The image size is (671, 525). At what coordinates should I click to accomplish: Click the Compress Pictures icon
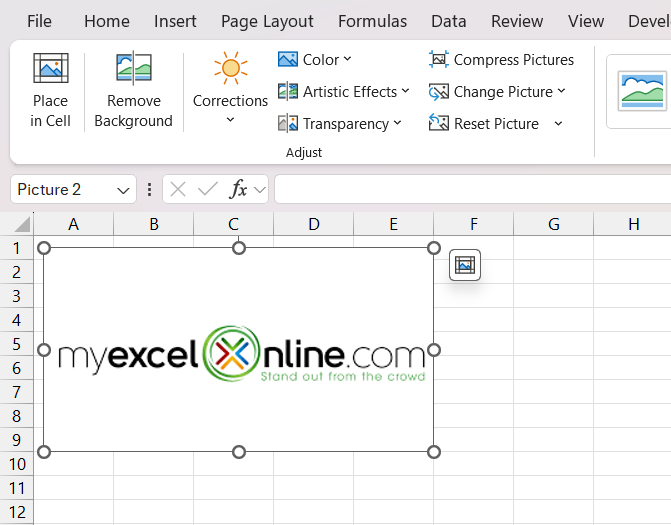[x=439, y=59]
